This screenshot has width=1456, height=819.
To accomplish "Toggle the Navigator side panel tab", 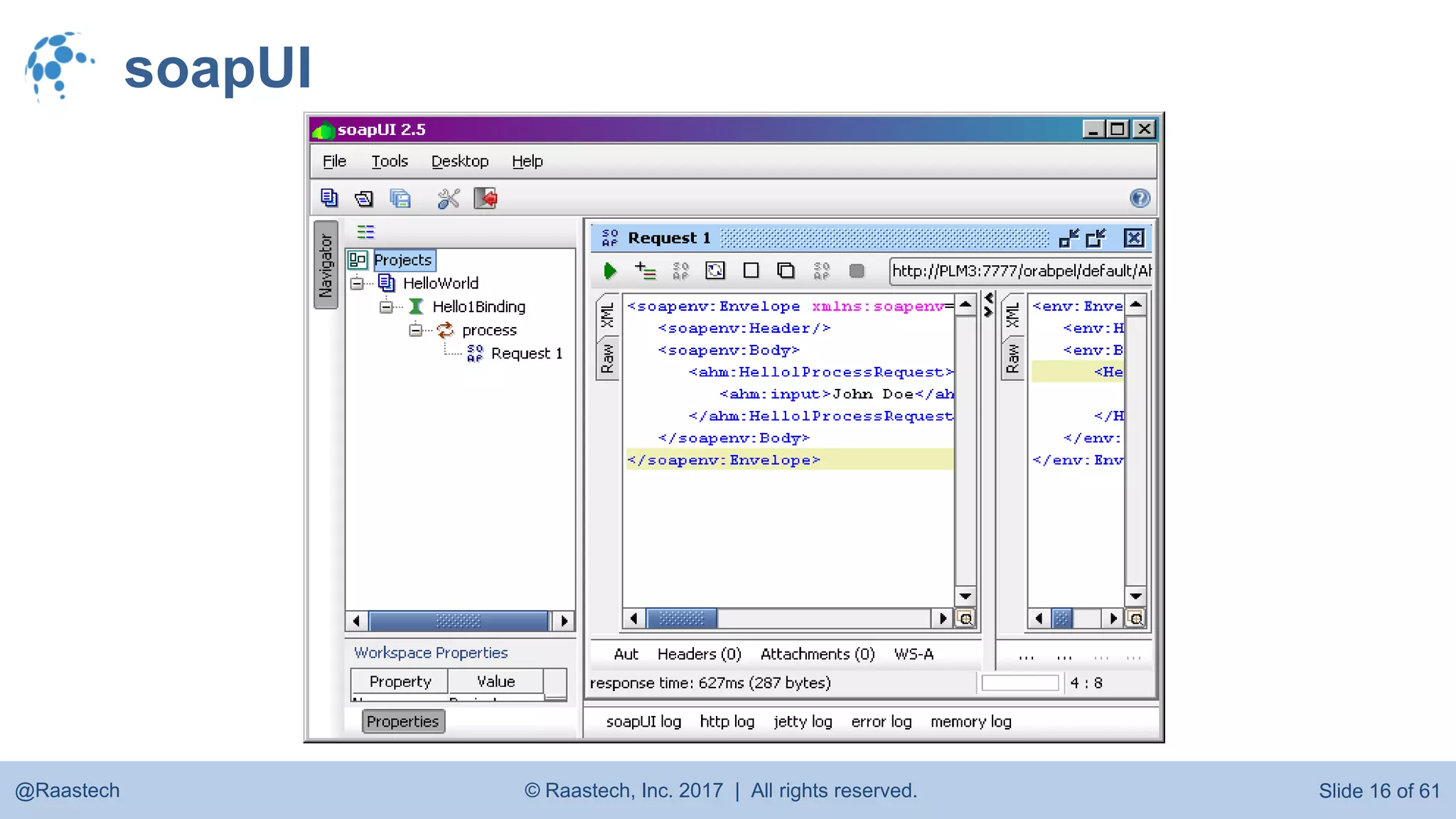I will [x=326, y=264].
